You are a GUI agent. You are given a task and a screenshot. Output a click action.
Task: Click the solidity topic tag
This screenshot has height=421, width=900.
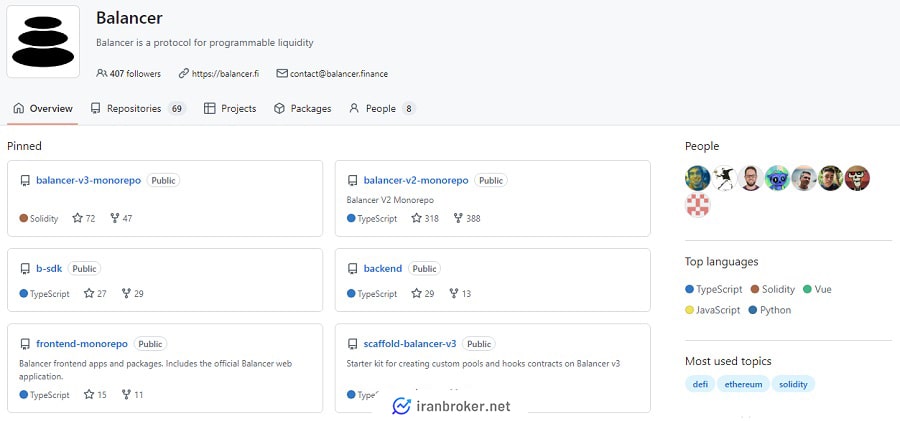[x=793, y=384]
